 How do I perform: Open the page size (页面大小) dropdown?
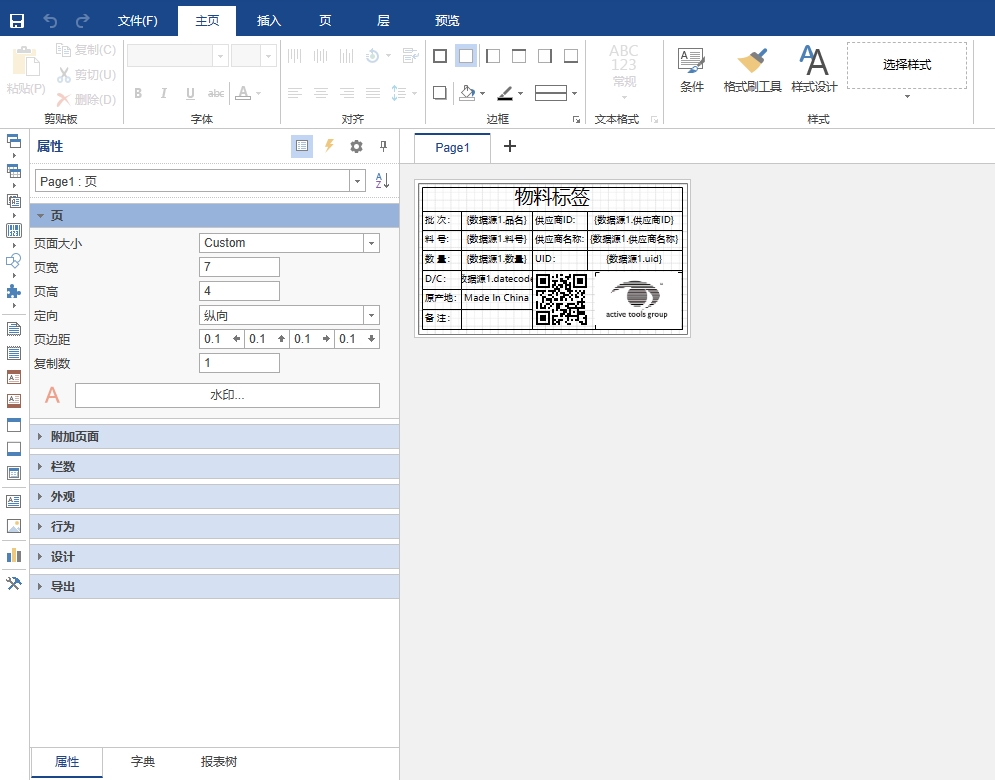click(371, 243)
